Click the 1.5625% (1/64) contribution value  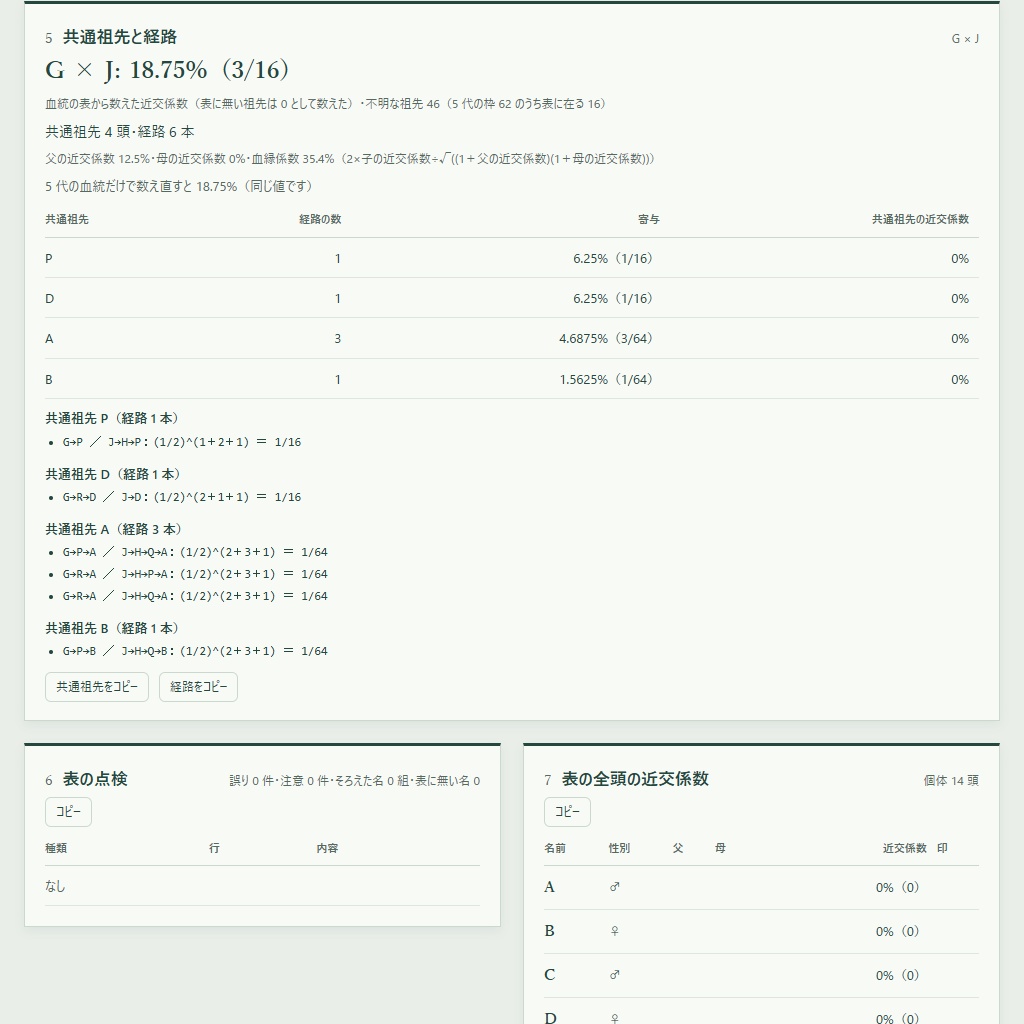click(x=606, y=379)
